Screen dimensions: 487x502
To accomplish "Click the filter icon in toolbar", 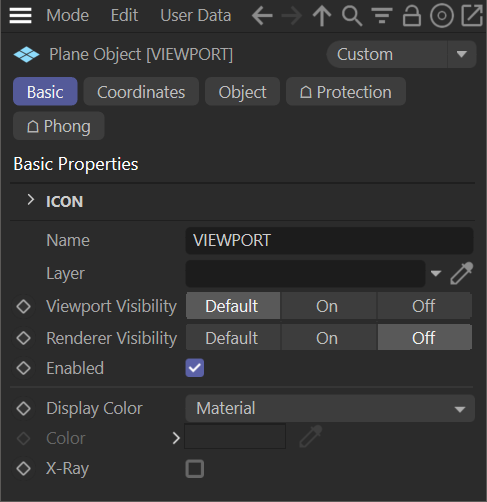I will 382,16.
